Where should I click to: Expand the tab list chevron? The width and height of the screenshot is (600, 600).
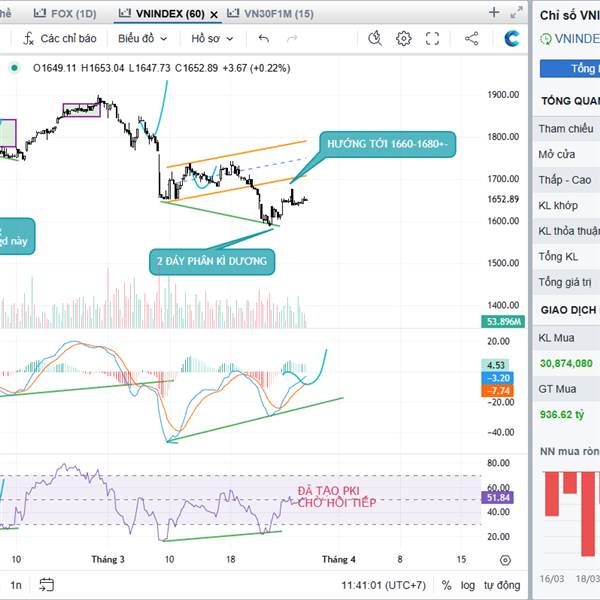tap(516, 13)
